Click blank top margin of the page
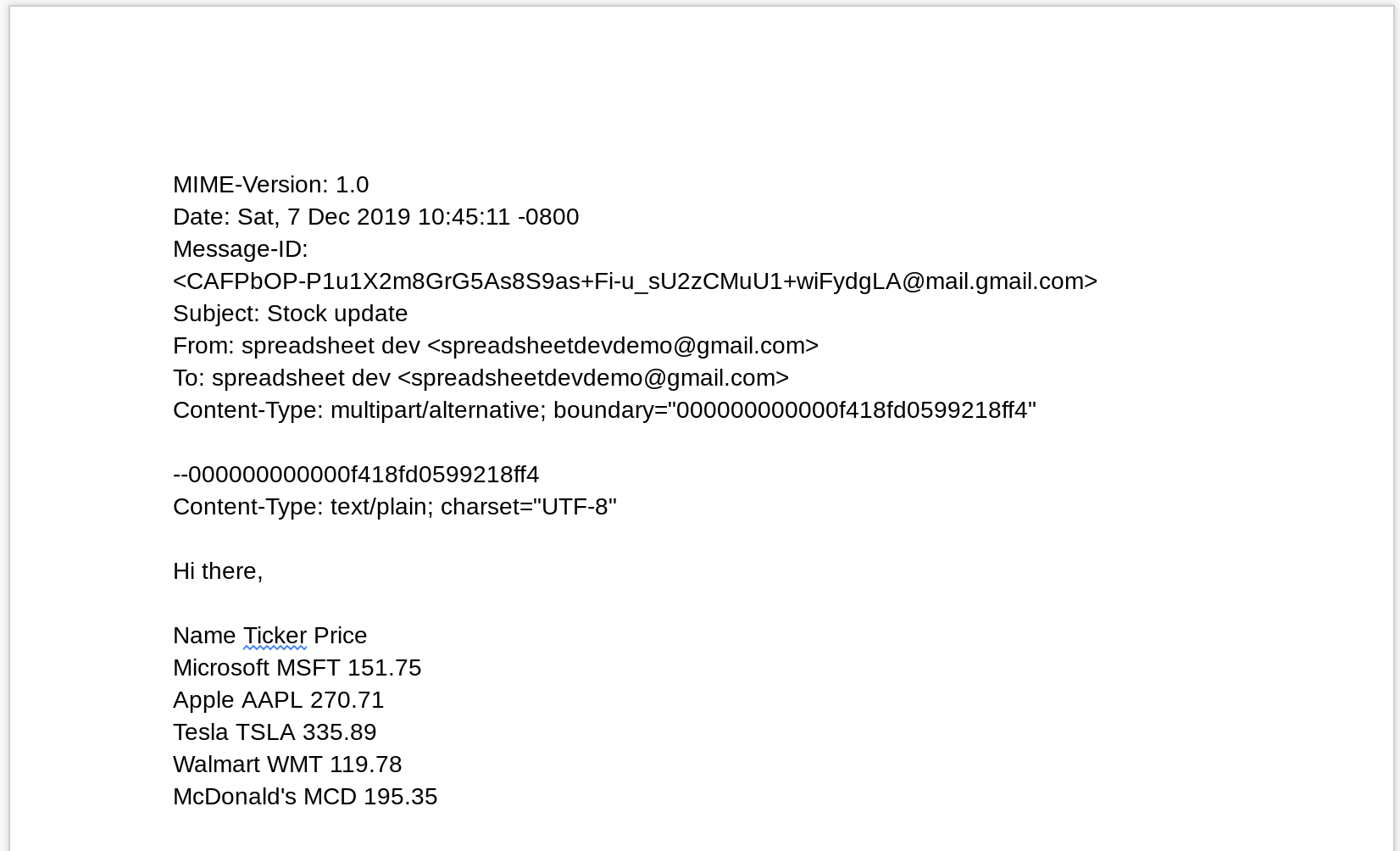 [700, 85]
